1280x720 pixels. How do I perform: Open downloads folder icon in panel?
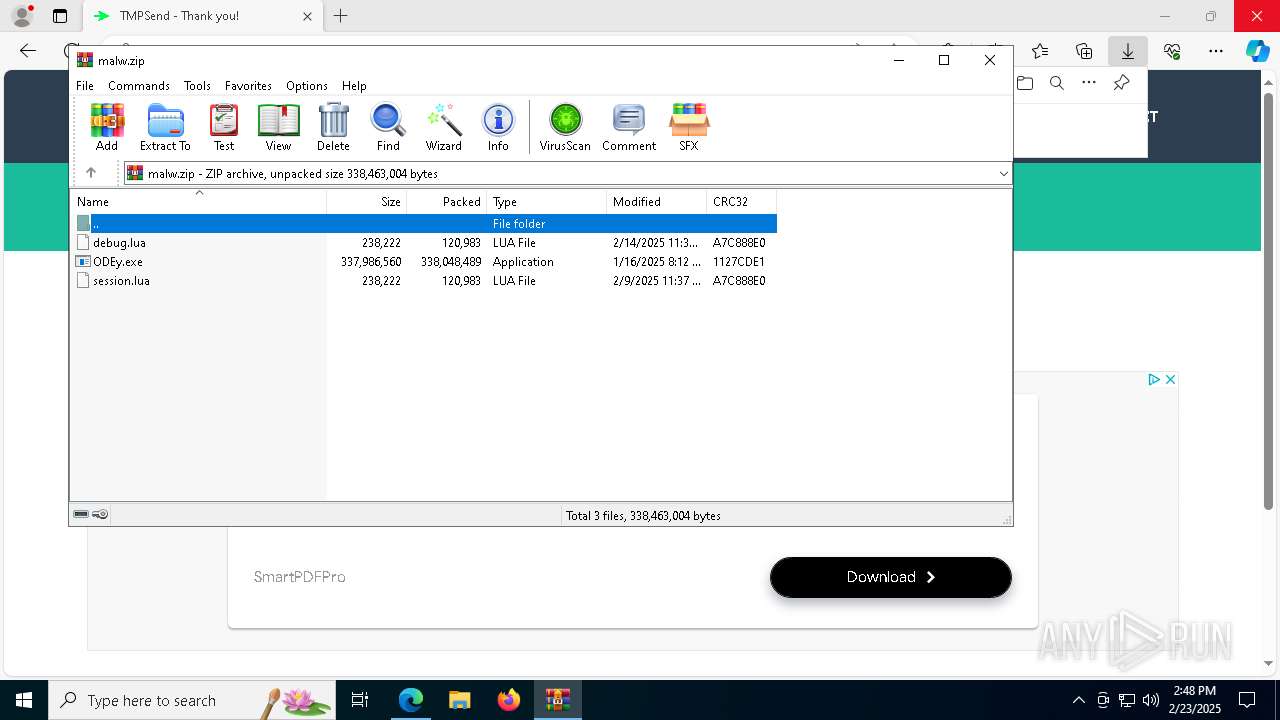(1025, 83)
